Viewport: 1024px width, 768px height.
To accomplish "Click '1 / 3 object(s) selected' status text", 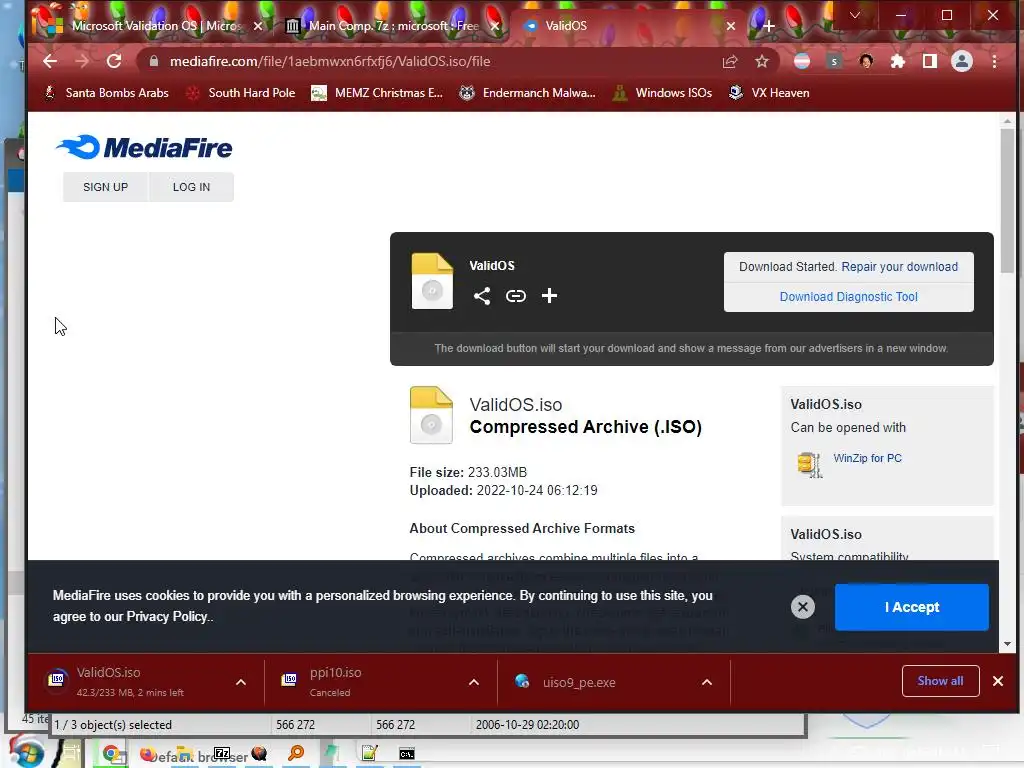I will pos(113,725).
